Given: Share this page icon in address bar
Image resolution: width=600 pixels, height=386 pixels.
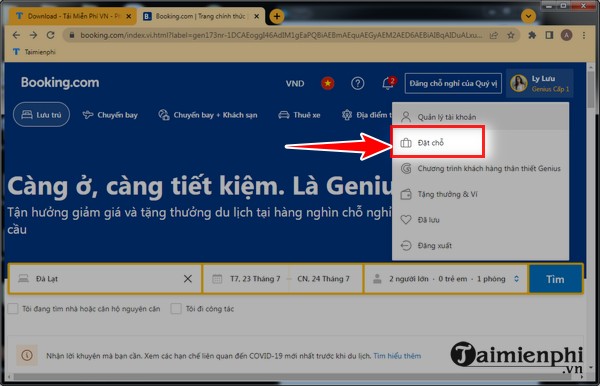Looking at the screenshot, I should [494, 36].
